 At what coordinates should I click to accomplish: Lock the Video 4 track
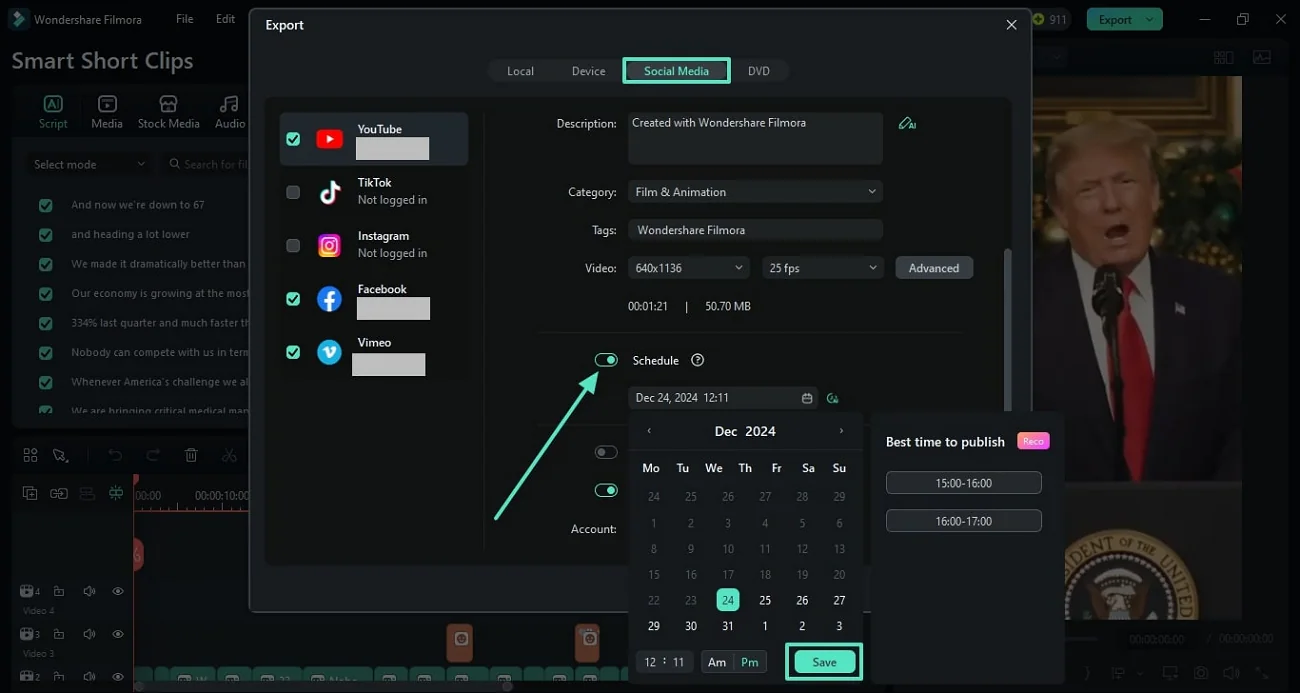click(x=59, y=591)
